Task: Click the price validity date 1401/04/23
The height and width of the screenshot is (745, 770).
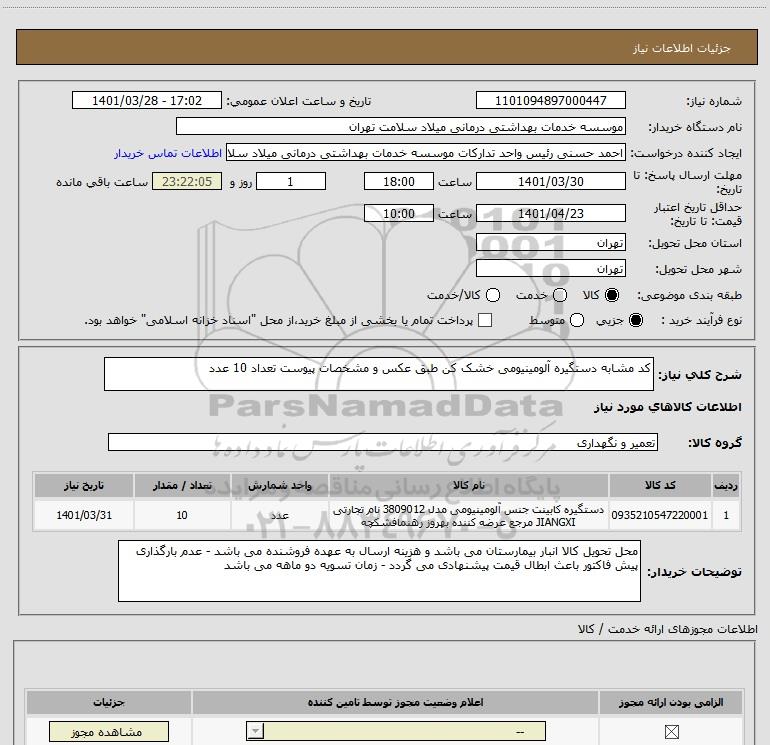Action: click(x=550, y=214)
